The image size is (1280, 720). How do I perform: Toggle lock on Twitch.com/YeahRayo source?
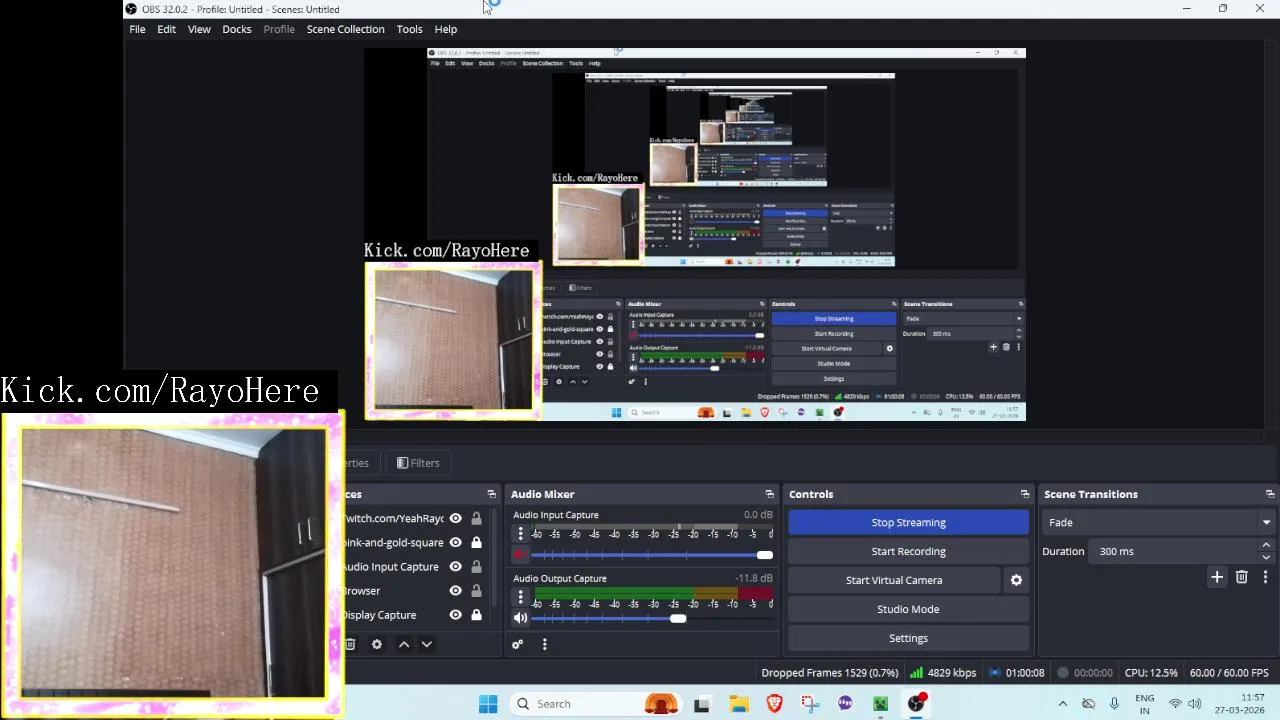476,519
